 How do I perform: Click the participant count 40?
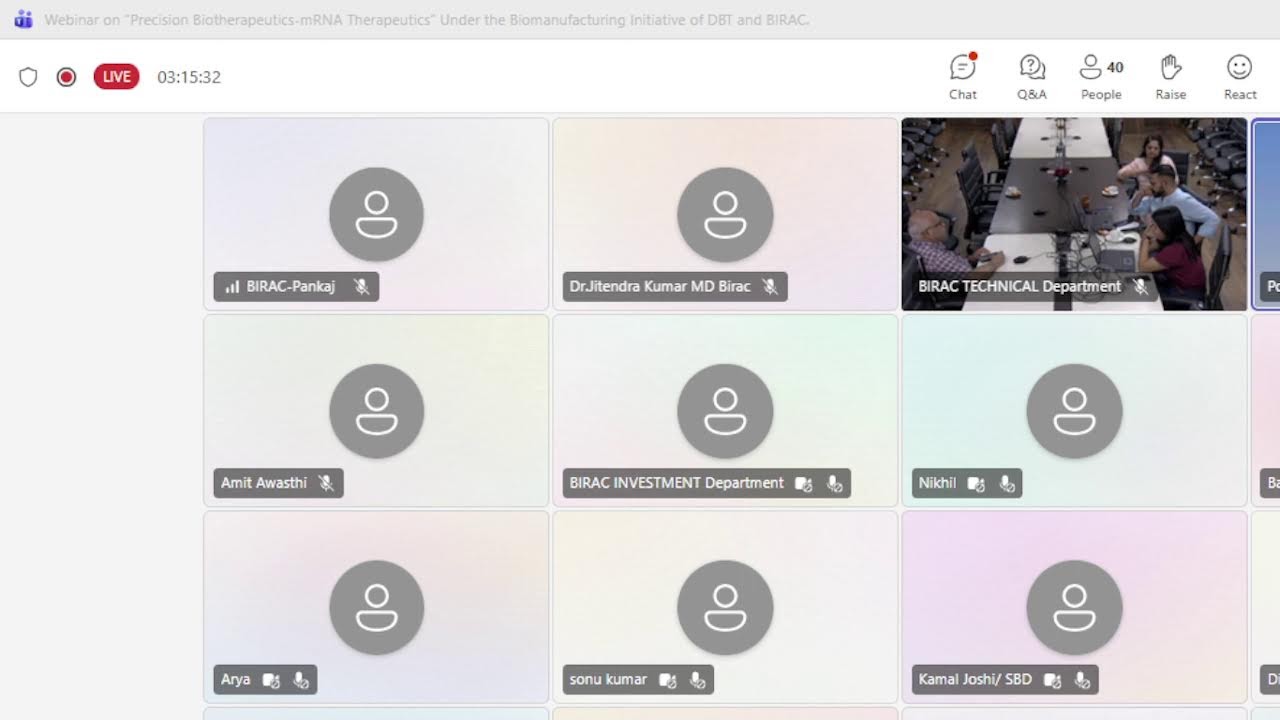[x=1115, y=68]
